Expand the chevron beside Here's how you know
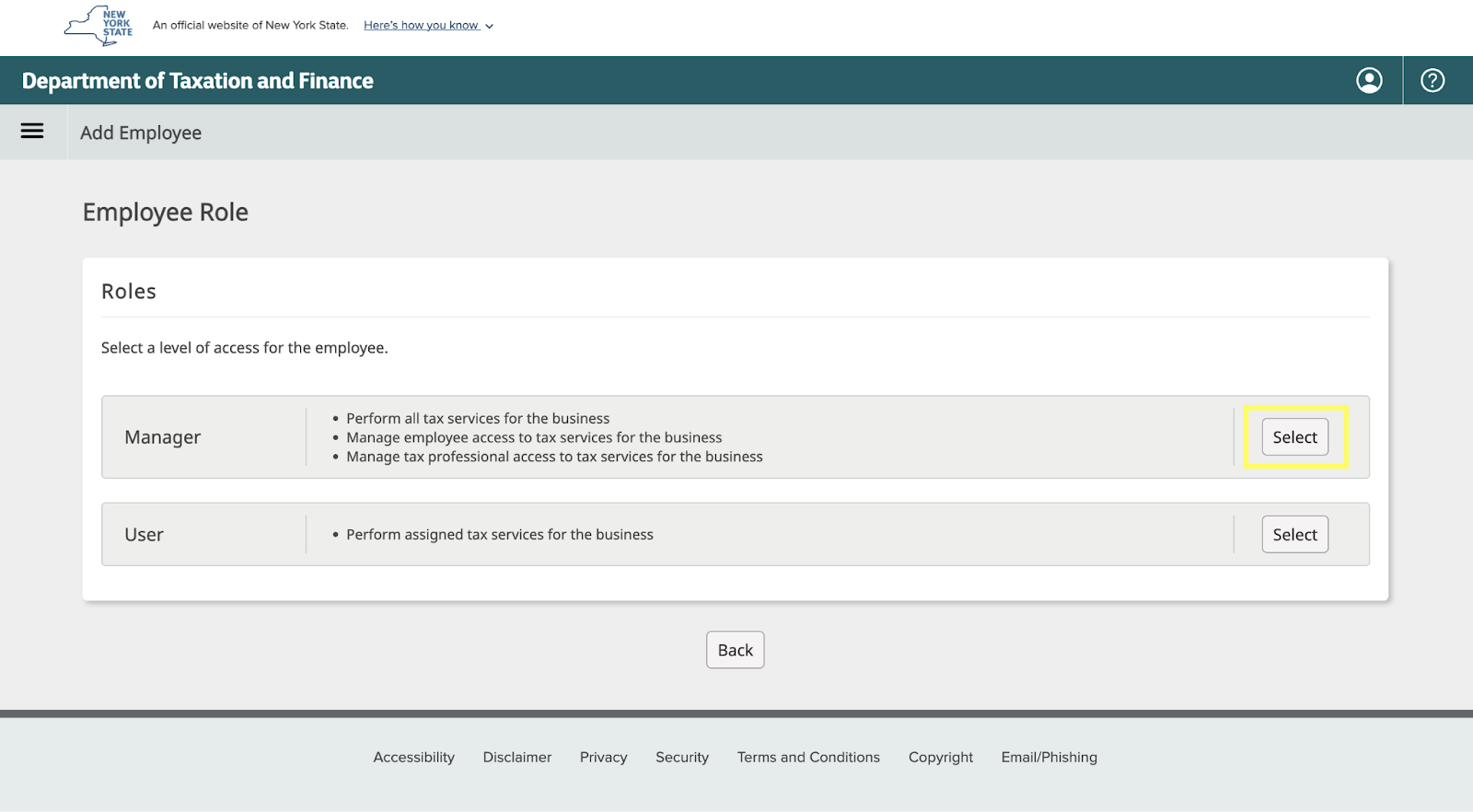 490,27
